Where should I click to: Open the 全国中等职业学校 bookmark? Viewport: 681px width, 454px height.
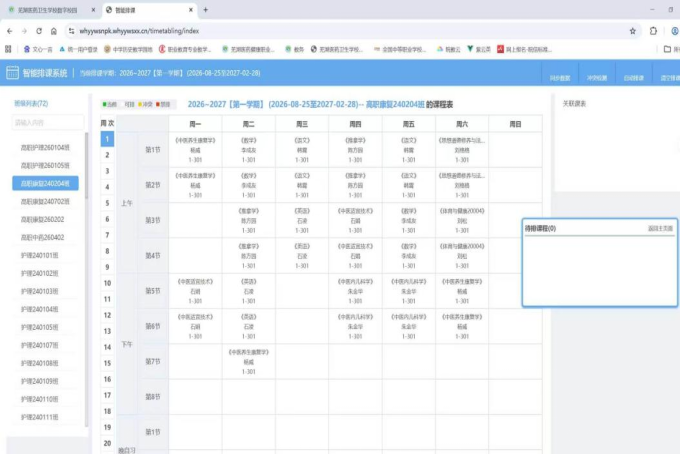coord(400,50)
